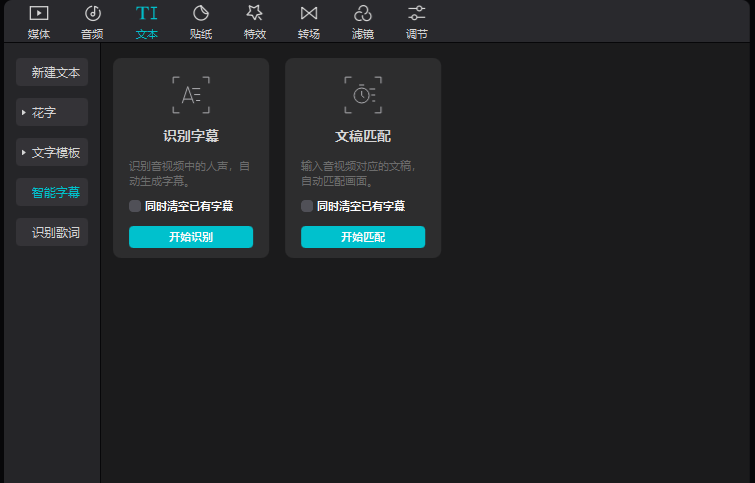Expand the 文字模板 category arrow
The image size is (755, 483).
coord(24,152)
